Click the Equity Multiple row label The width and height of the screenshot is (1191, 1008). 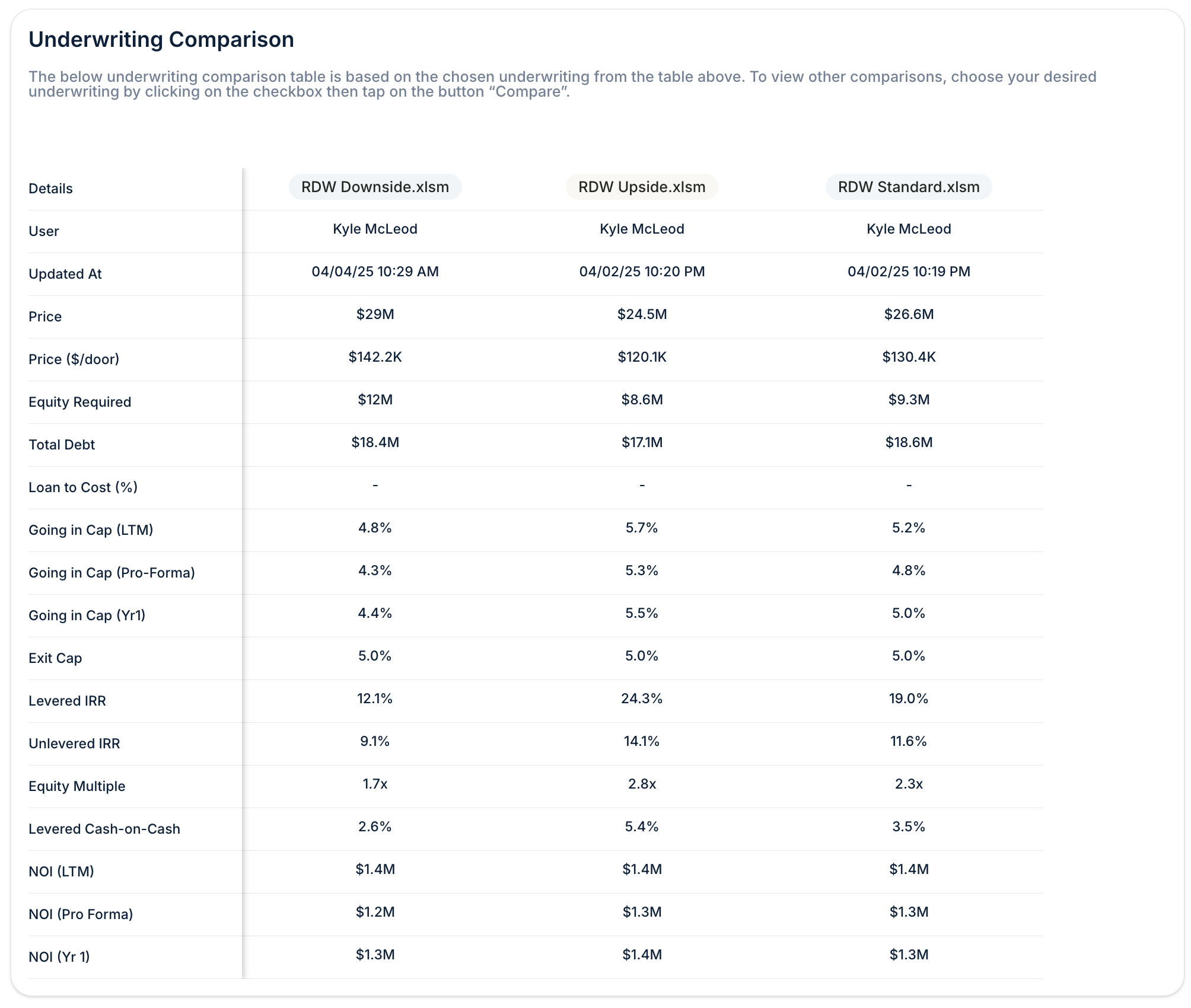coord(77,786)
